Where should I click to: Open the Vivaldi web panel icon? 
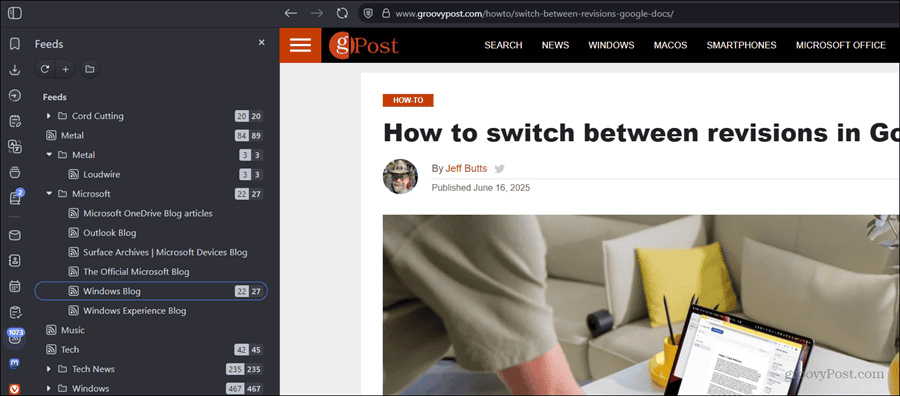pos(15,389)
